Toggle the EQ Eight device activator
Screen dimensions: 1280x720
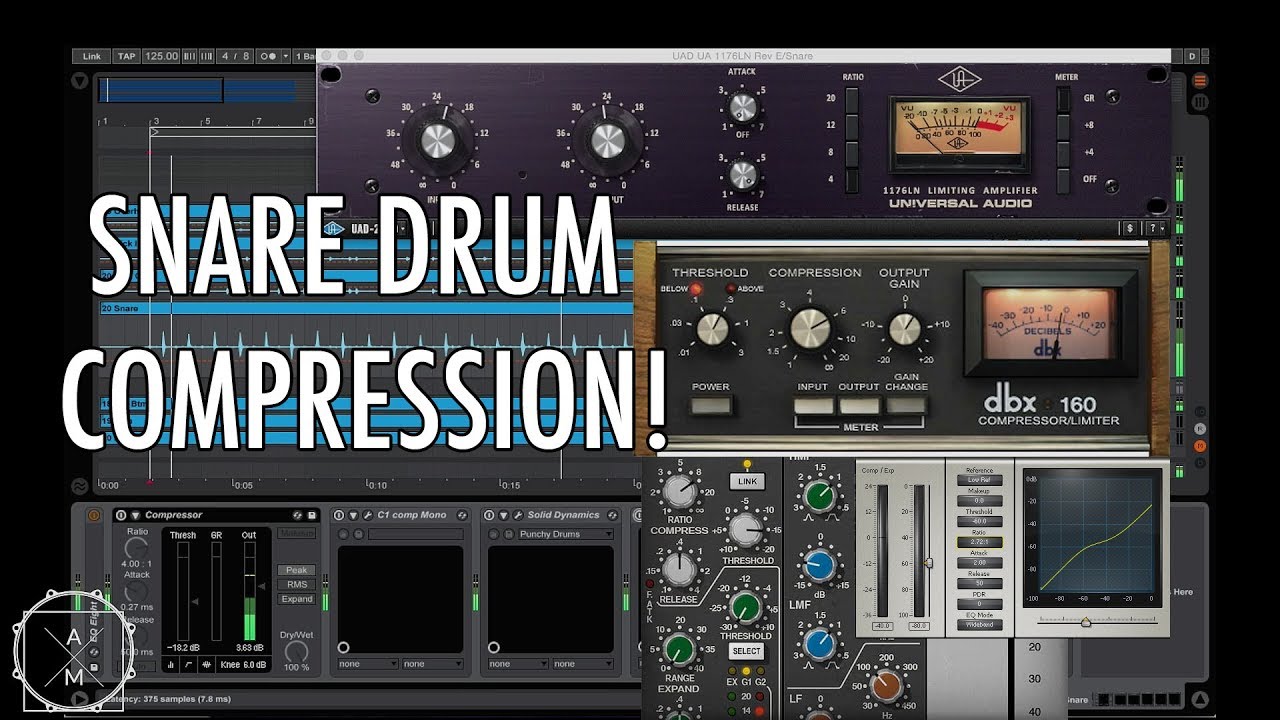96,515
